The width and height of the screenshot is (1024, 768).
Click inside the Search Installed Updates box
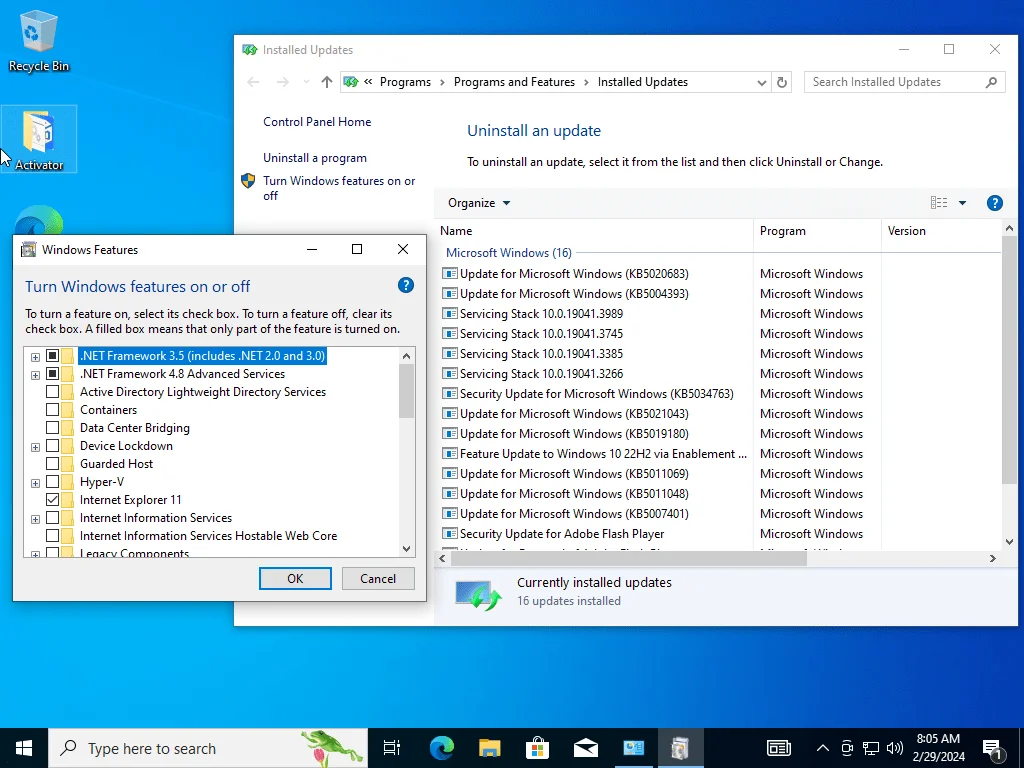(898, 82)
